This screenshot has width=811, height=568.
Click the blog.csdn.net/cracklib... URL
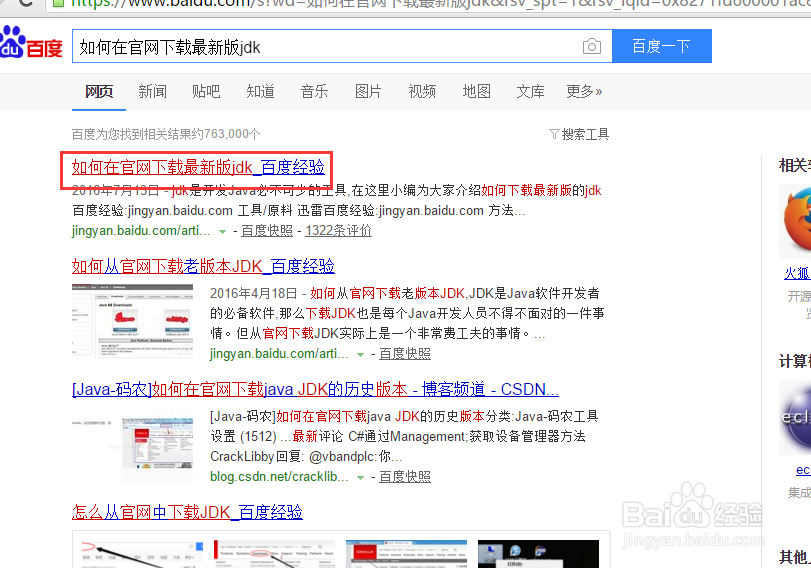pyautogui.click(x=279, y=477)
